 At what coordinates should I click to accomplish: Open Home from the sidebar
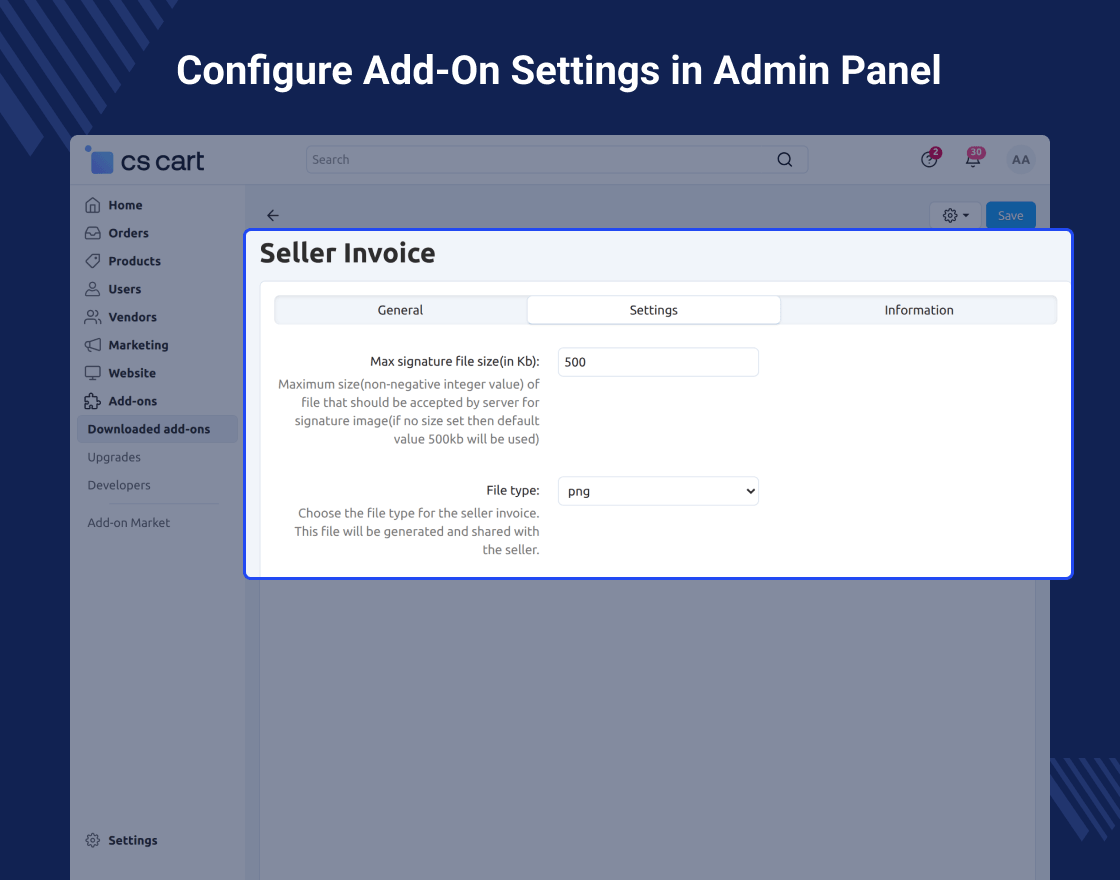point(125,205)
